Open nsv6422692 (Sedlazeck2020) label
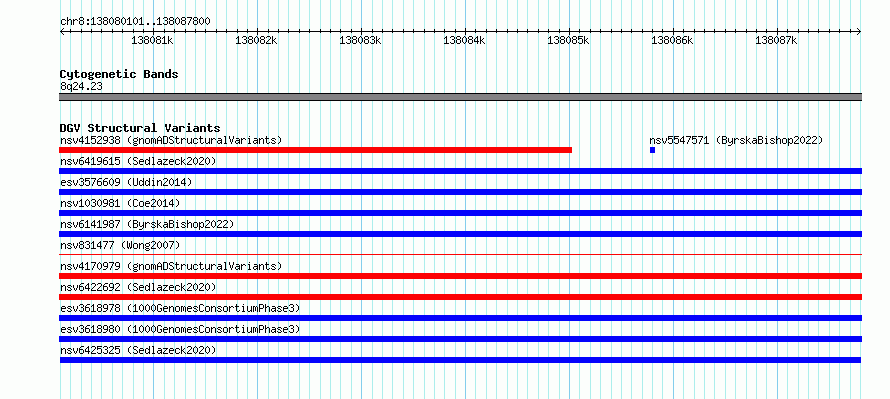 click(138, 287)
